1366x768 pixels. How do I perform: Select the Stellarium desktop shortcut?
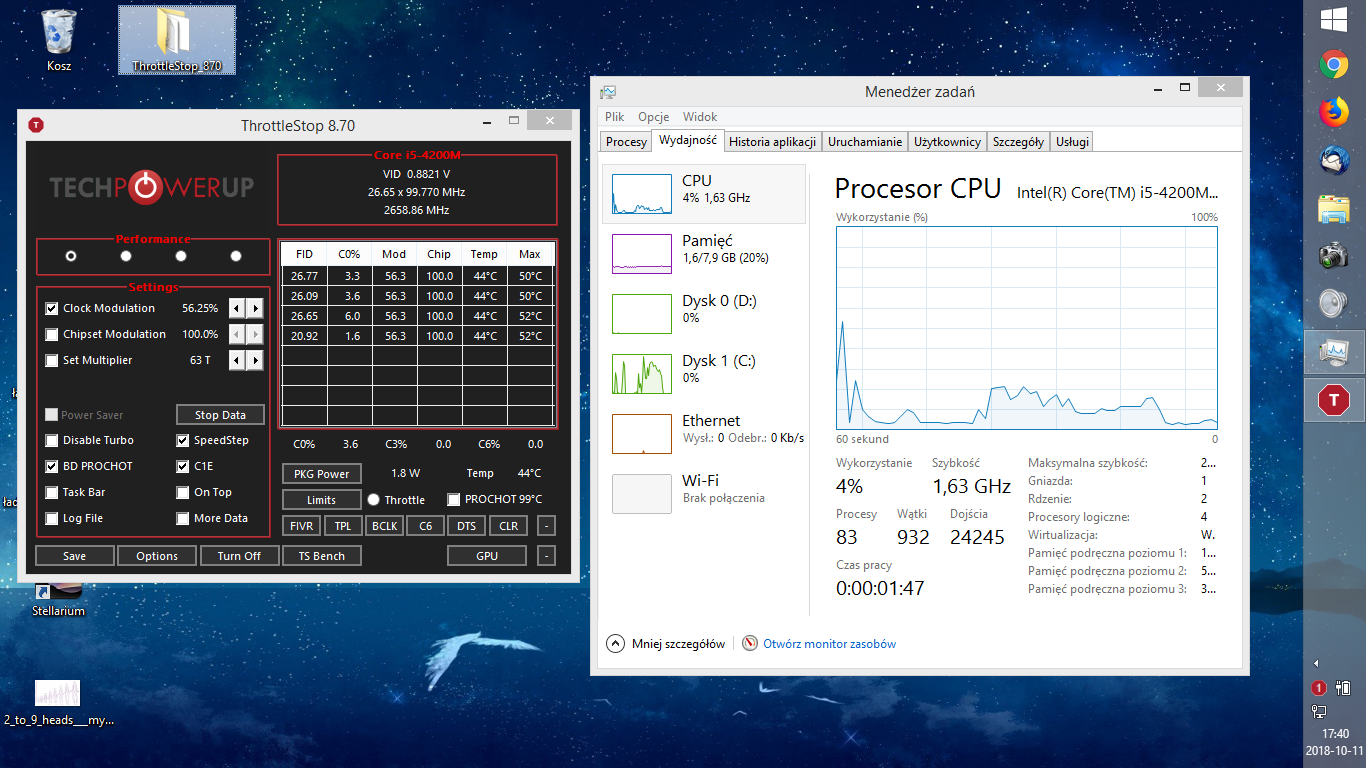[58, 601]
